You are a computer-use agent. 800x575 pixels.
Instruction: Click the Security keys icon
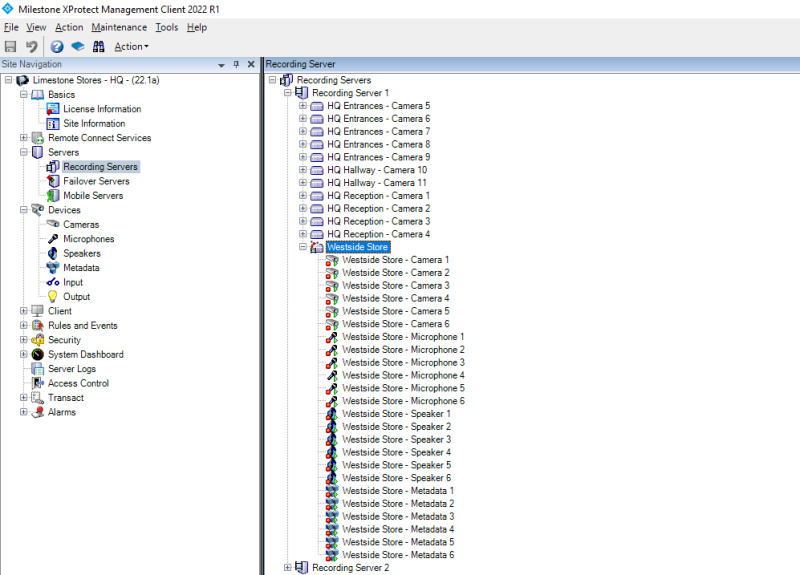(x=38, y=340)
